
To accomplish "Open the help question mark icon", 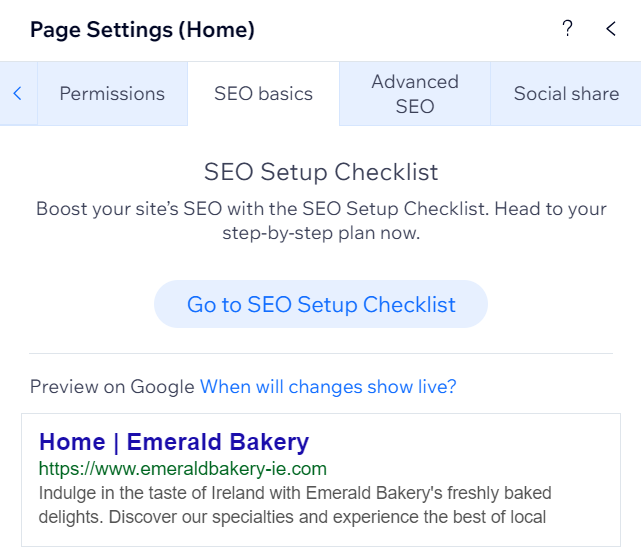I will 567,29.
